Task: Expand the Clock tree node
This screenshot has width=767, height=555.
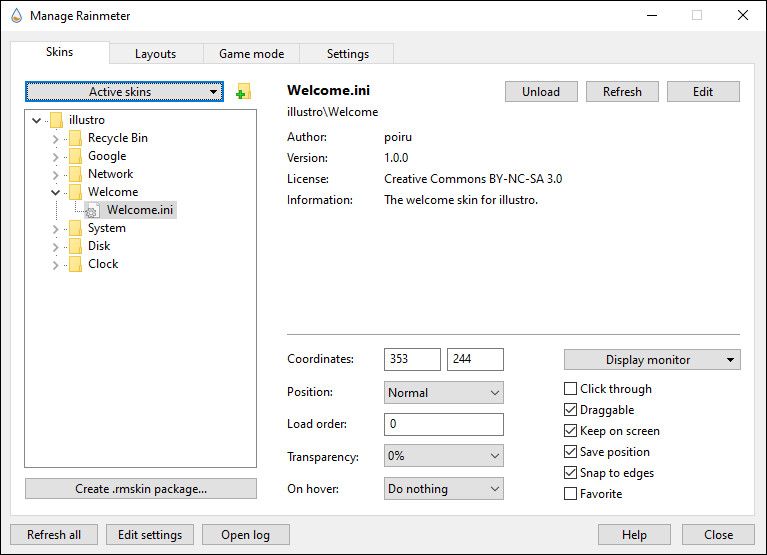Action: pos(55,265)
